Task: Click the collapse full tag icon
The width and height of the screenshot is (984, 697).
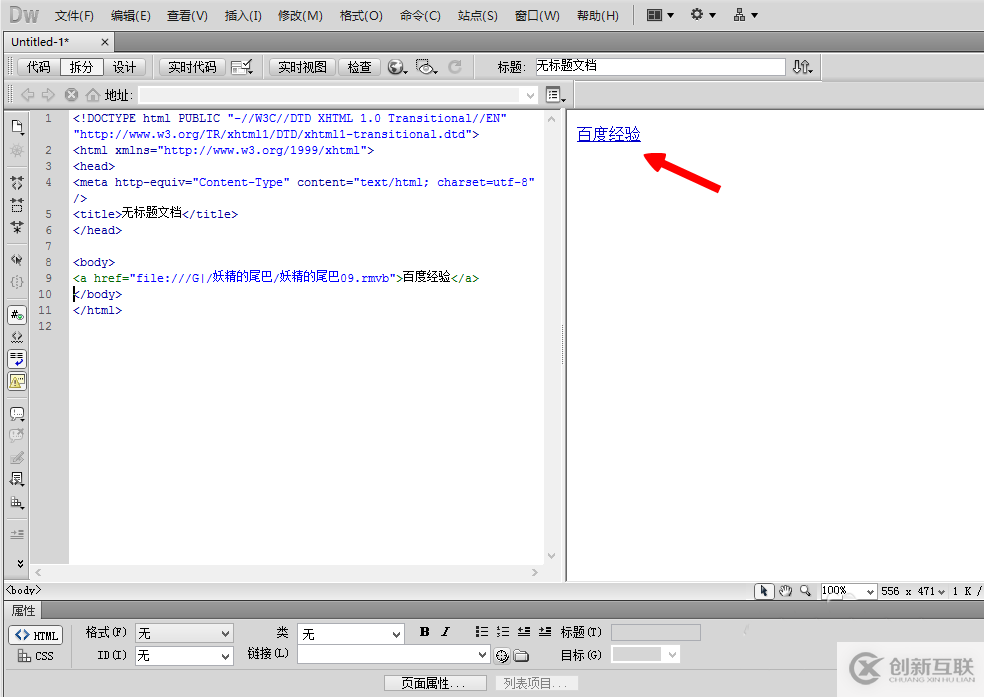Action: [17, 183]
